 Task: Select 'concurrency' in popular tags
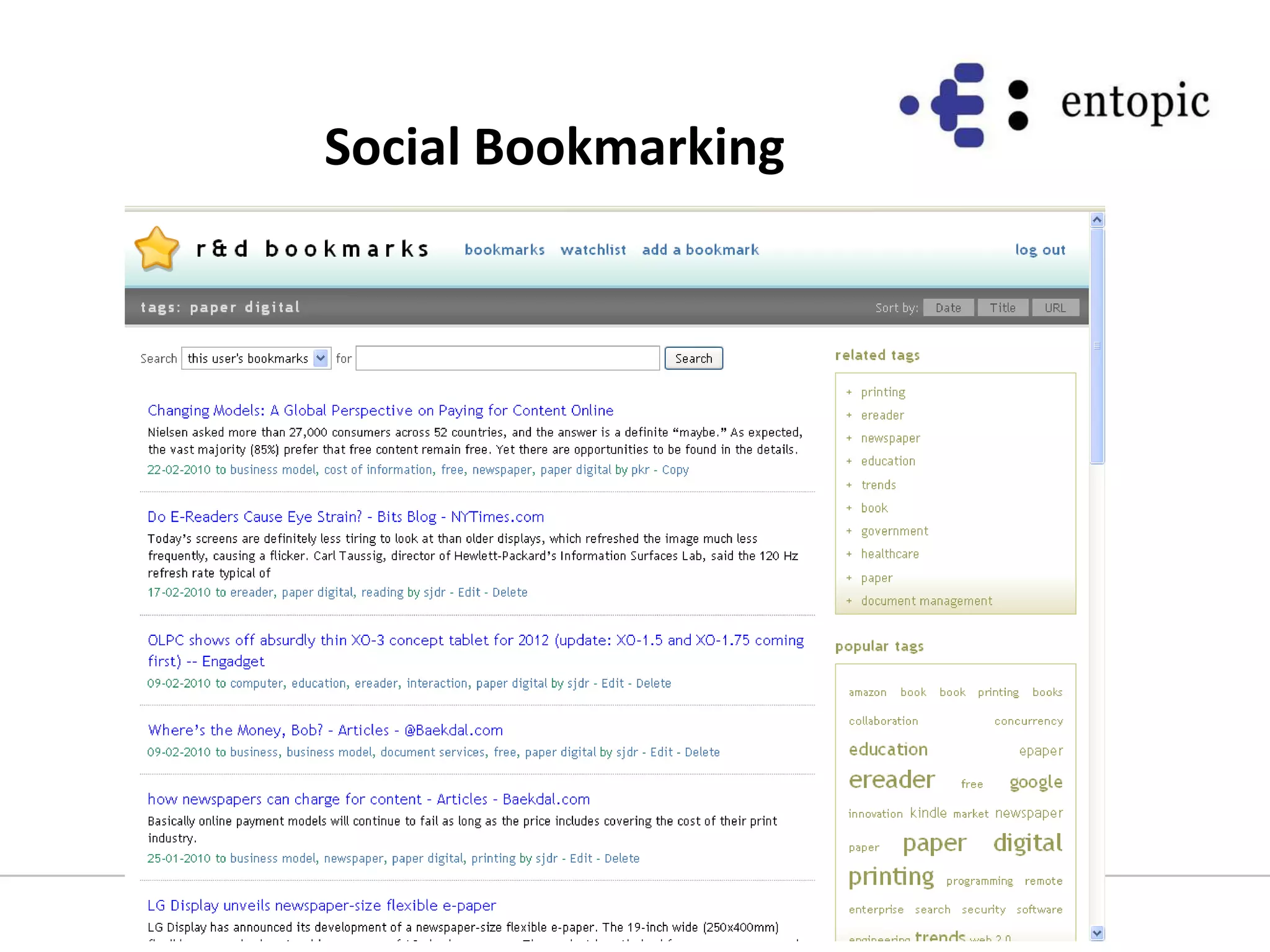(1028, 721)
